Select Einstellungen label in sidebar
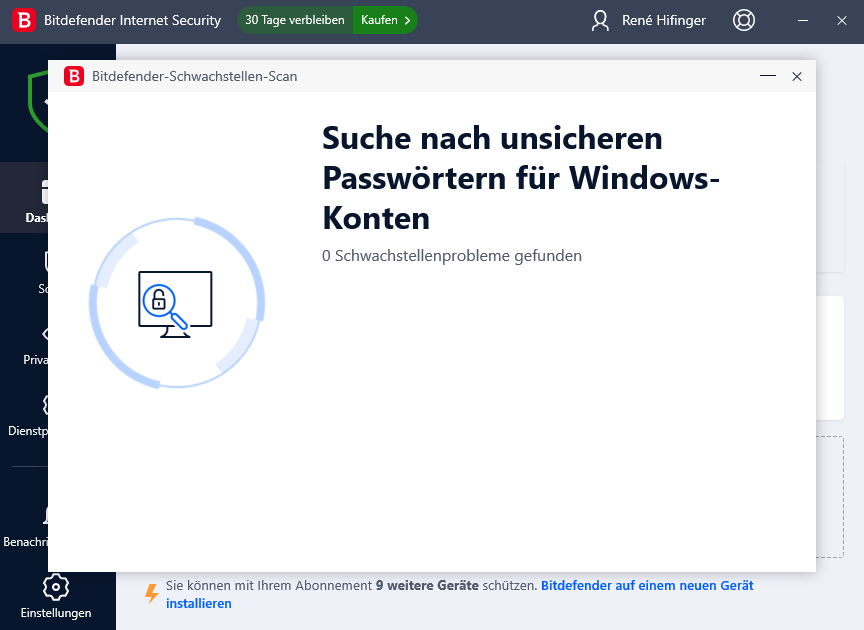 pyautogui.click(x=56, y=613)
